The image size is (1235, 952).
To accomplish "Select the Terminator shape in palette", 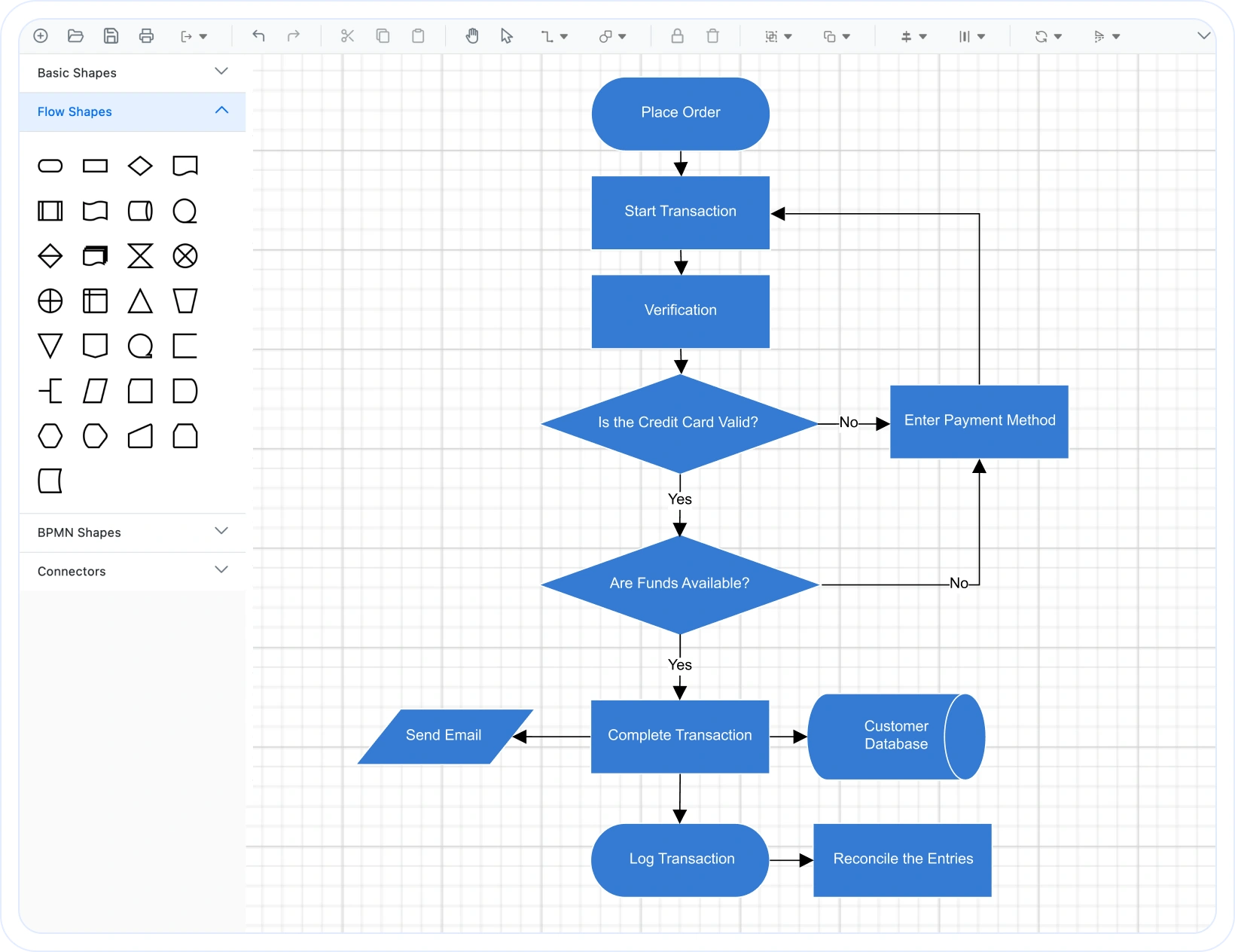I will [x=50, y=166].
